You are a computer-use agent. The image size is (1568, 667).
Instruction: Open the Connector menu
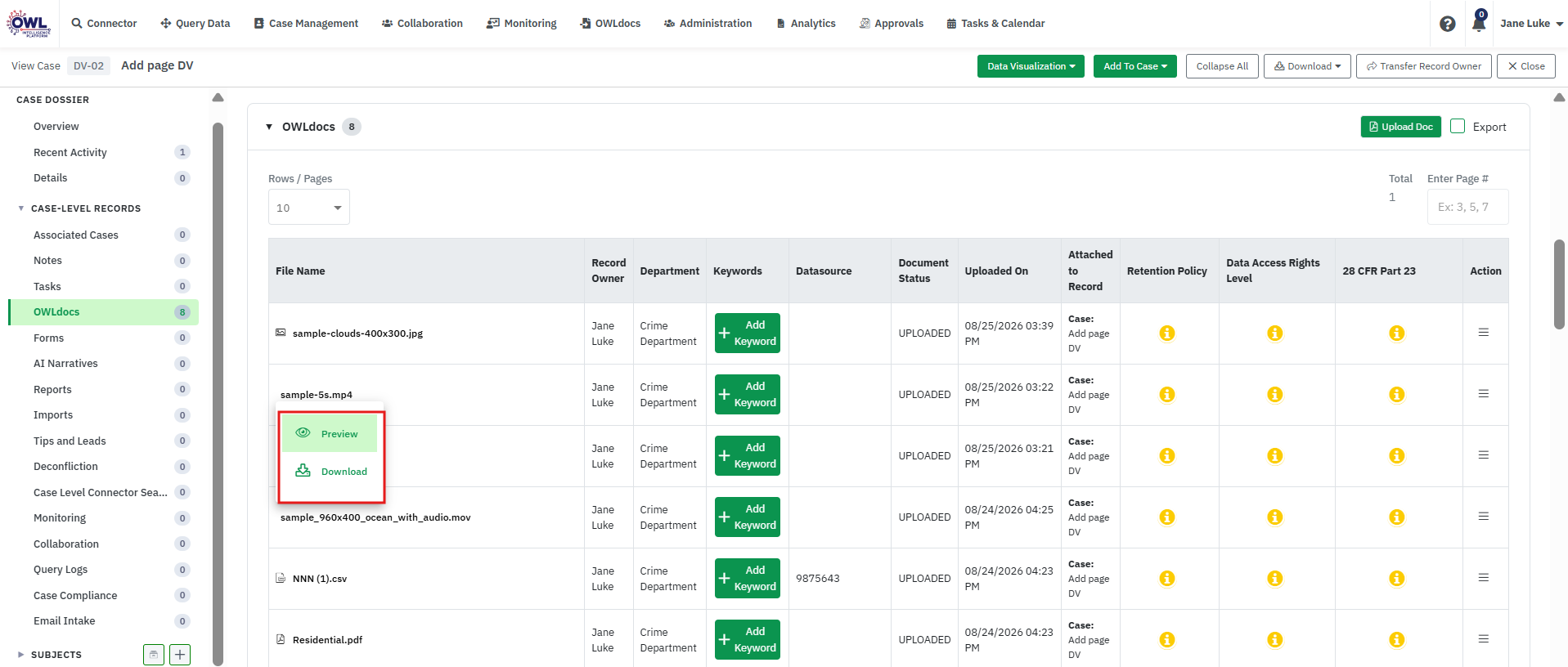point(104,24)
